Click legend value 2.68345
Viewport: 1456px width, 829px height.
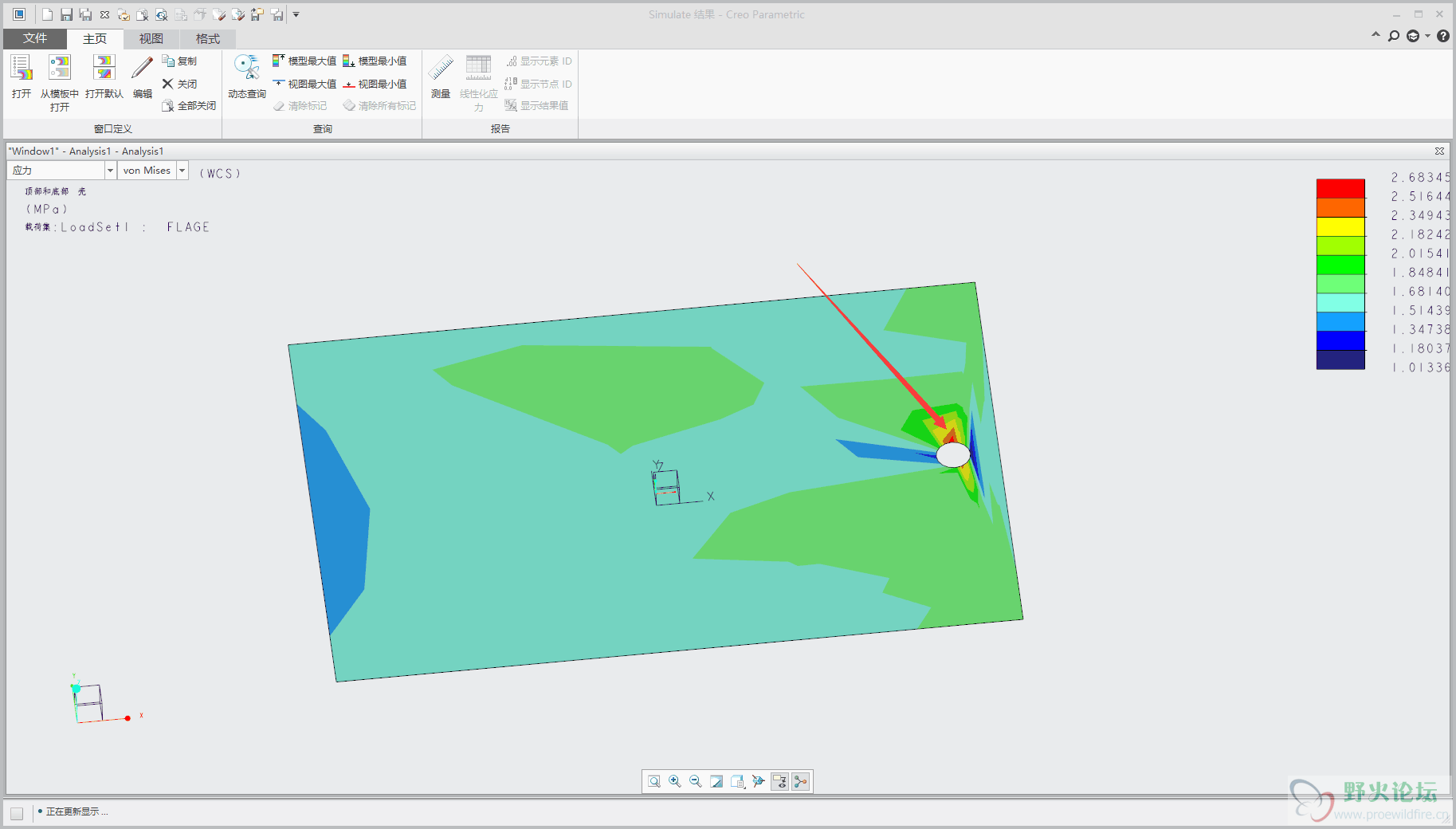[x=1420, y=177]
